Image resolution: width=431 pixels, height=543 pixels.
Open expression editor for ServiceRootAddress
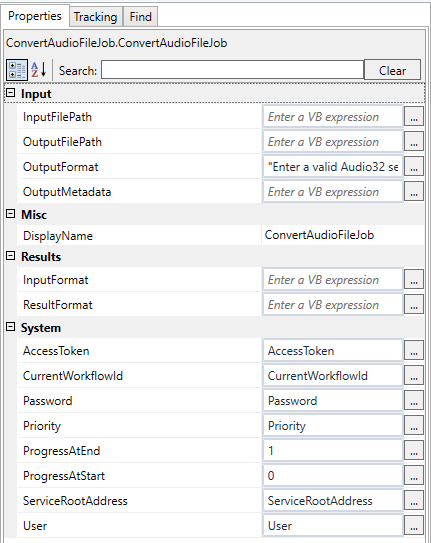coord(414,500)
